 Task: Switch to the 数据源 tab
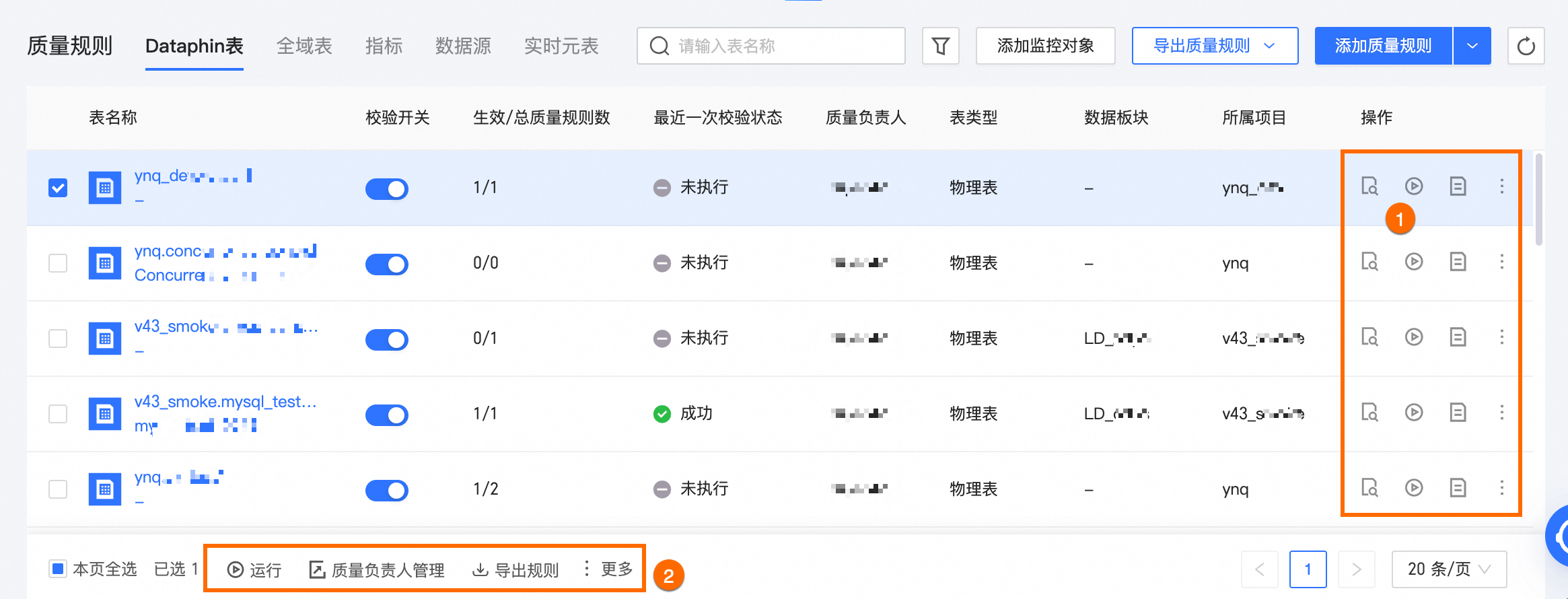[463, 46]
